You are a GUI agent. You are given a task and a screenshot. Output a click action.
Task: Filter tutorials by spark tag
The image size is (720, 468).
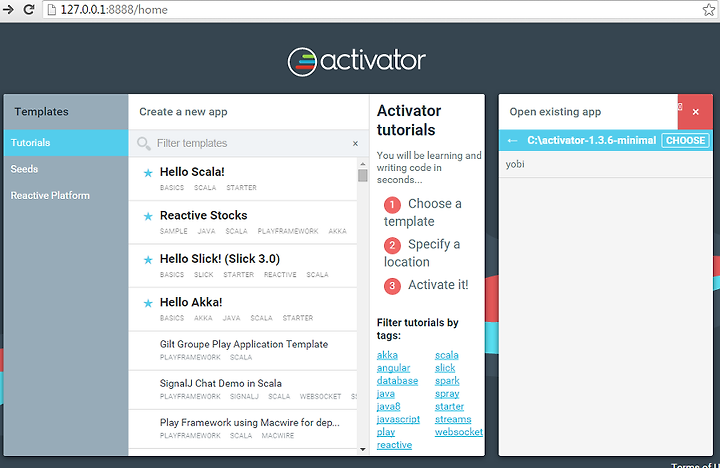pyautogui.click(x=447, y=381)
